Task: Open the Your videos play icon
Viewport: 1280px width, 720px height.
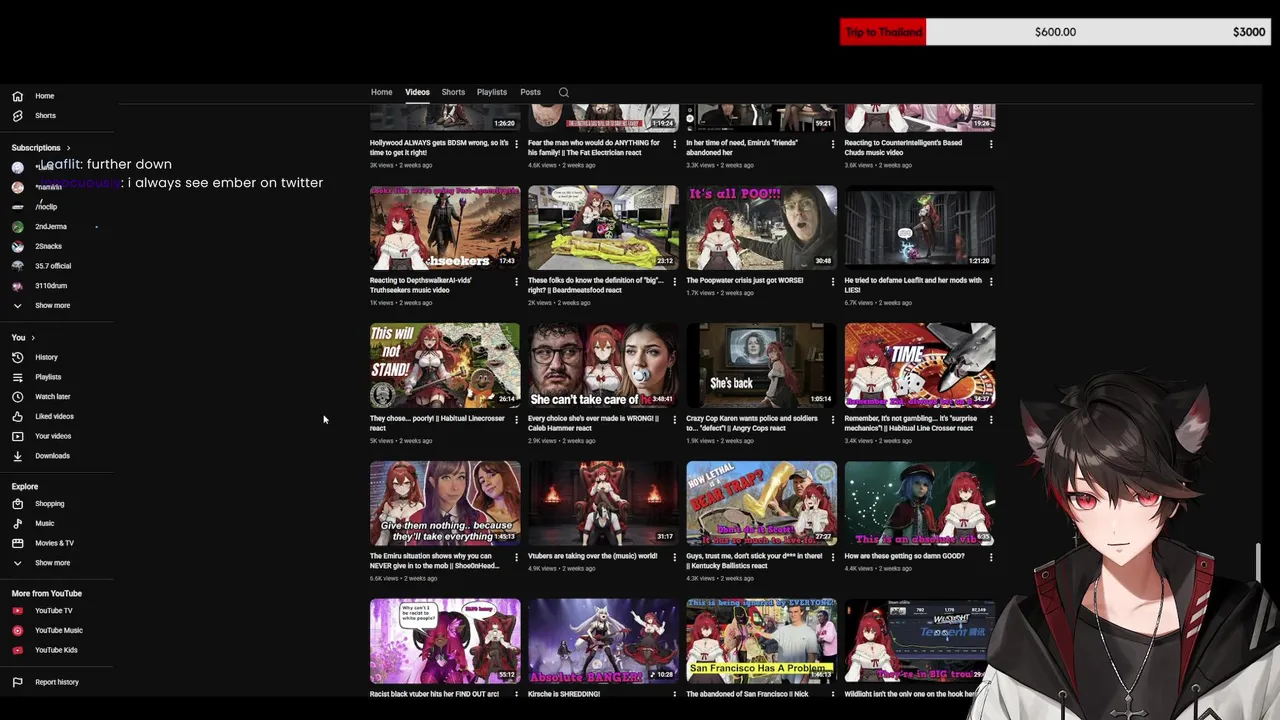Action: (17, 436)
